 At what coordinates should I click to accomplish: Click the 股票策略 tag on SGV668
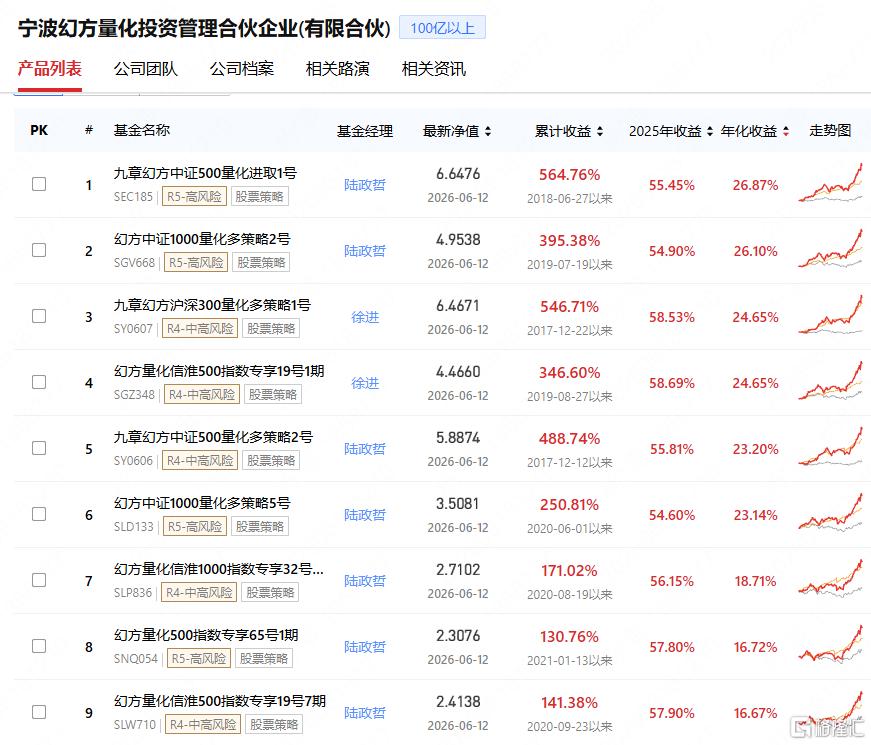(x=261, y=263)
